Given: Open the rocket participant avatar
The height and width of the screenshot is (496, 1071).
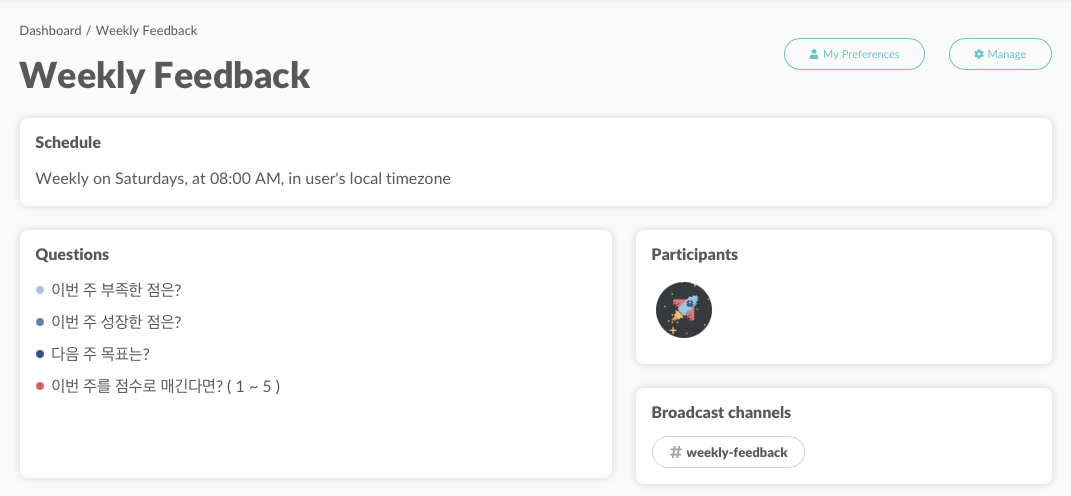Looking at the screenshot, I should click(x=684, y=310).
